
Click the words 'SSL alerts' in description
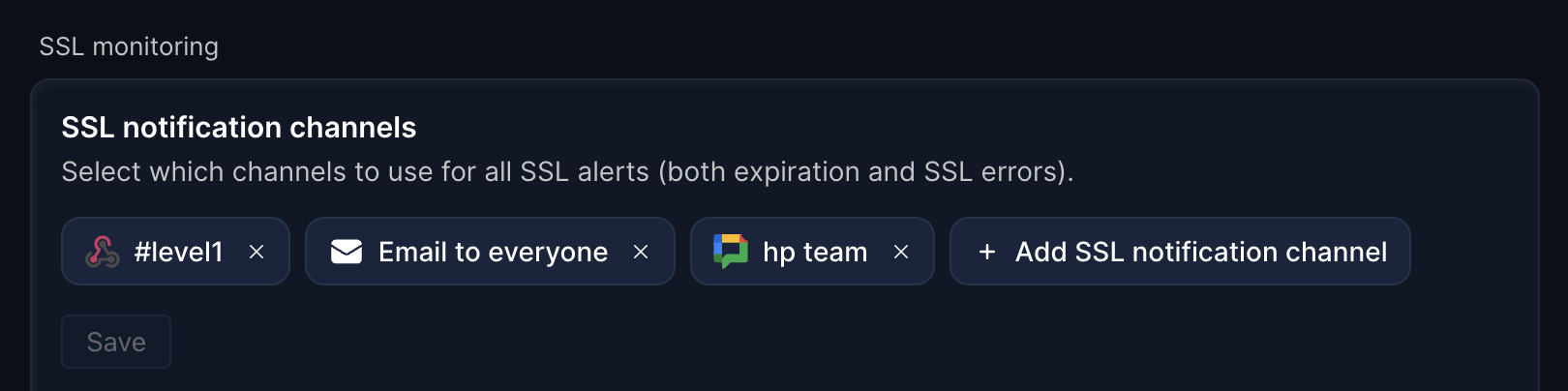585,171
